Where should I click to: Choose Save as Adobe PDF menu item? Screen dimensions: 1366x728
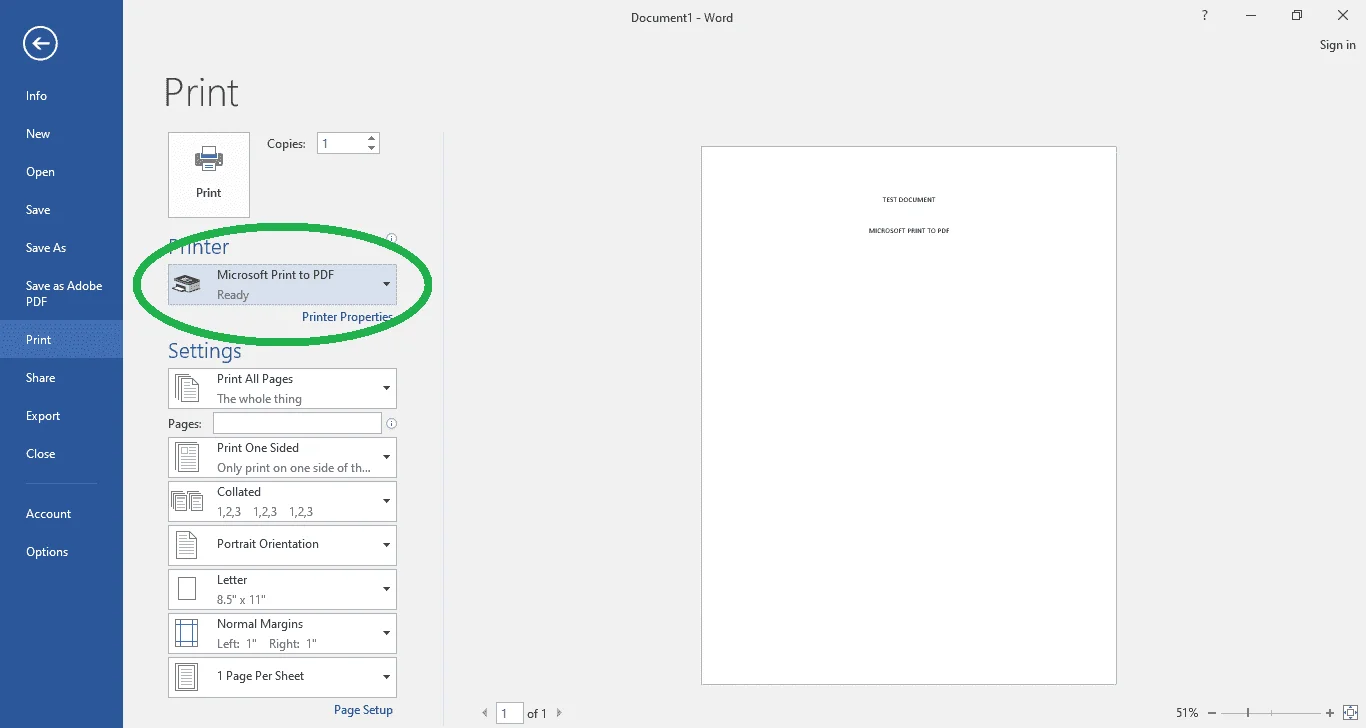(x=61, y=293)
